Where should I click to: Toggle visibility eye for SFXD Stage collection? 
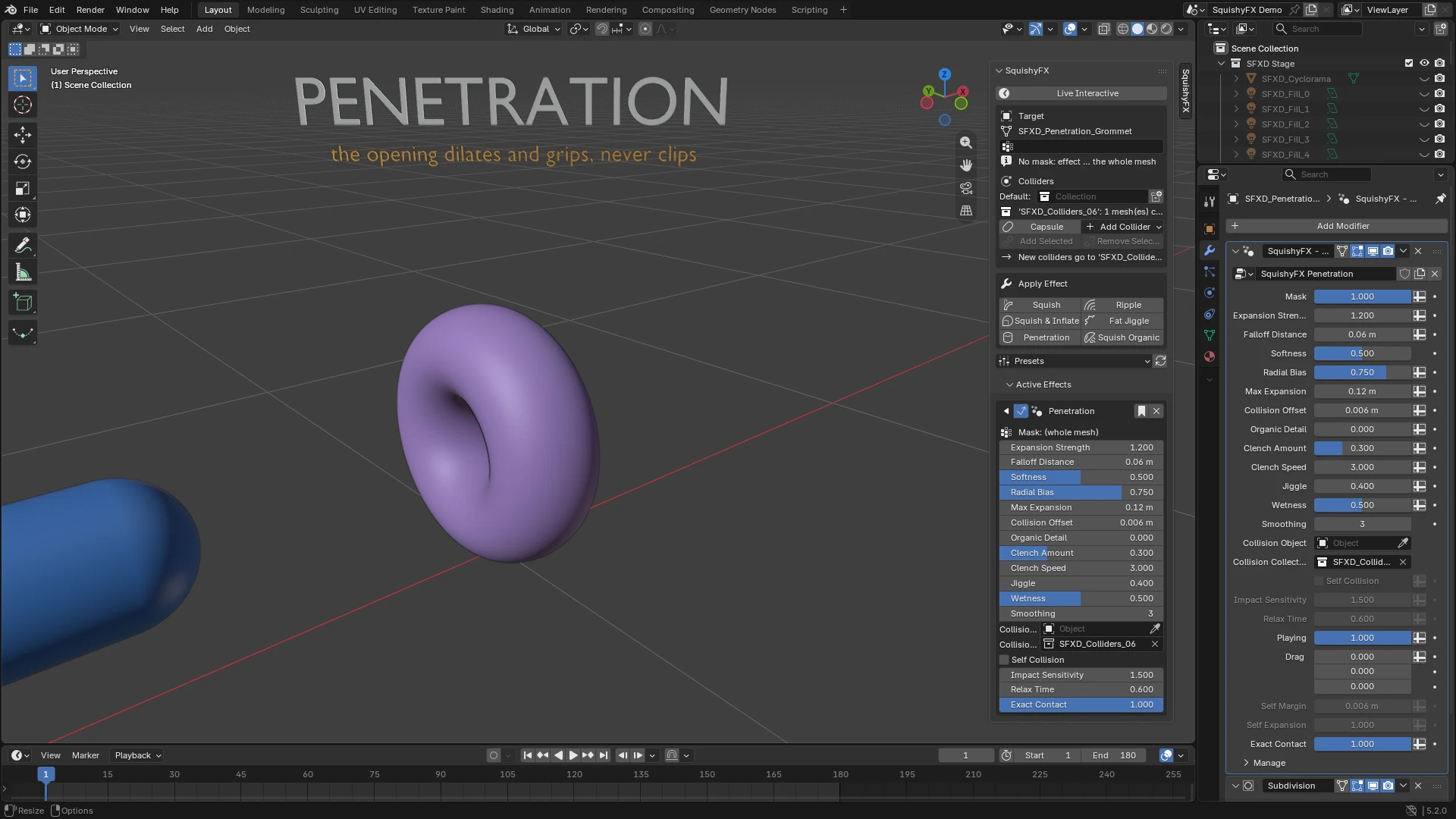tap(1424, 64)
